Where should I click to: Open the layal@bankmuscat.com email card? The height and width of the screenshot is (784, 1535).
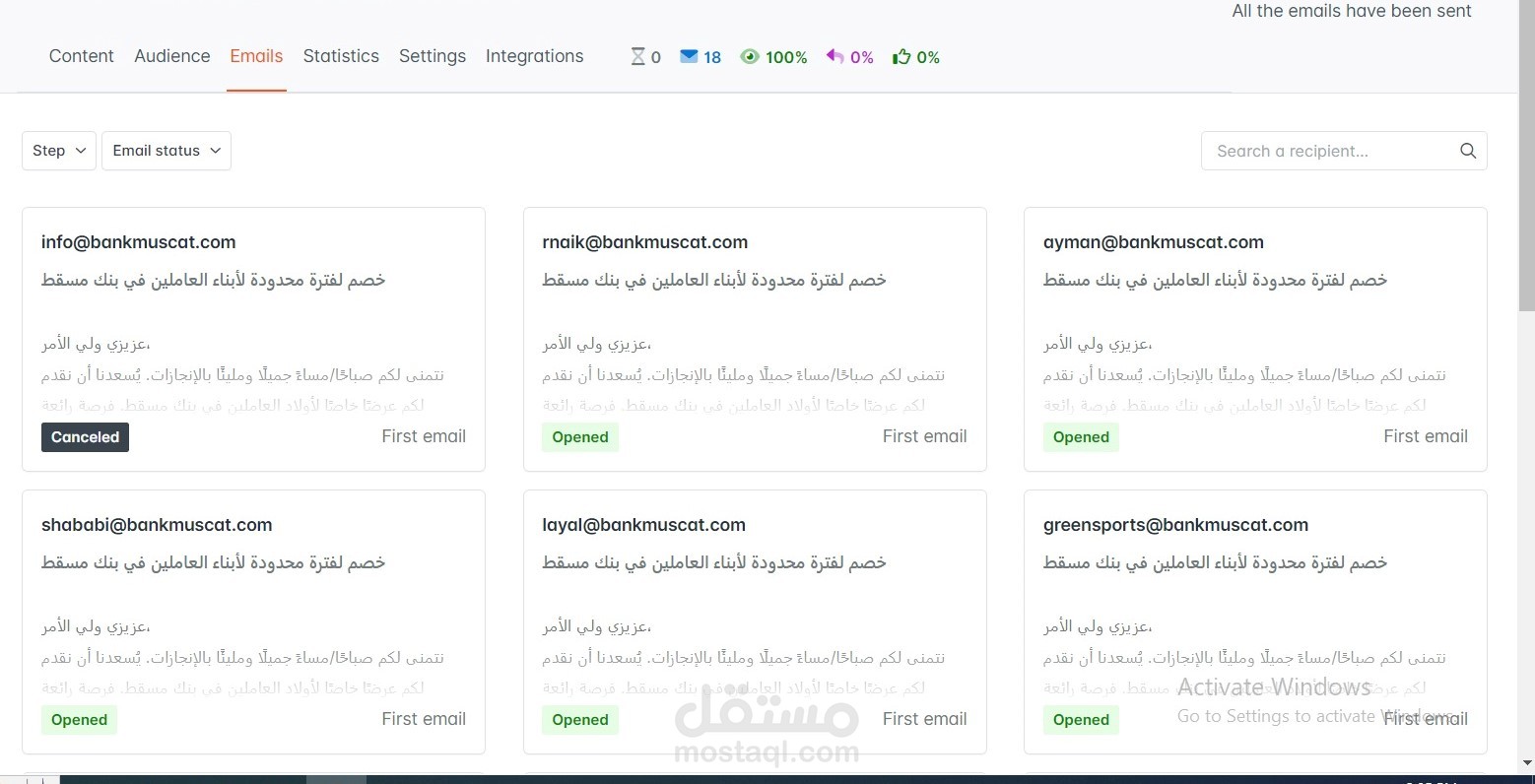coord(755,622)
